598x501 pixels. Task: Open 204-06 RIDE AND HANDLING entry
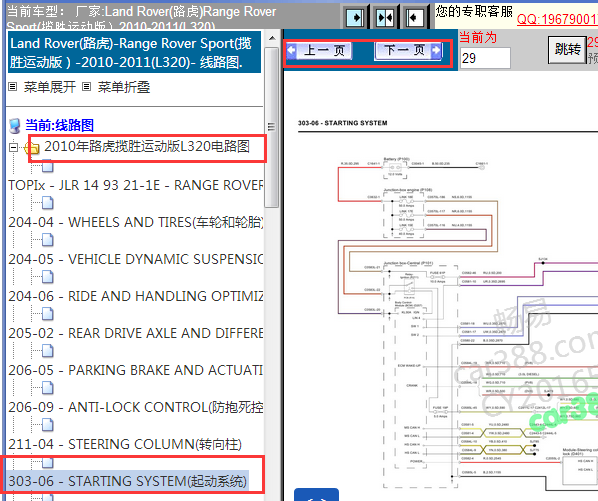coord(136,296)
